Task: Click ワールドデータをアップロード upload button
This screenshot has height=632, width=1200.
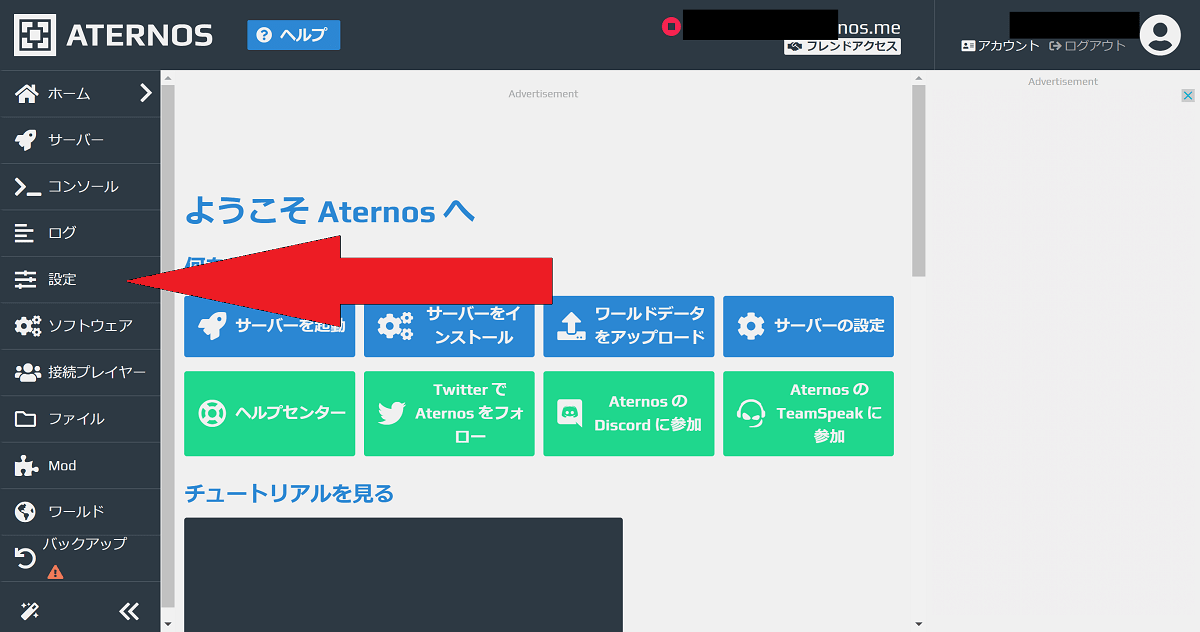Action: pyautogui.click(x=629, y=326)
